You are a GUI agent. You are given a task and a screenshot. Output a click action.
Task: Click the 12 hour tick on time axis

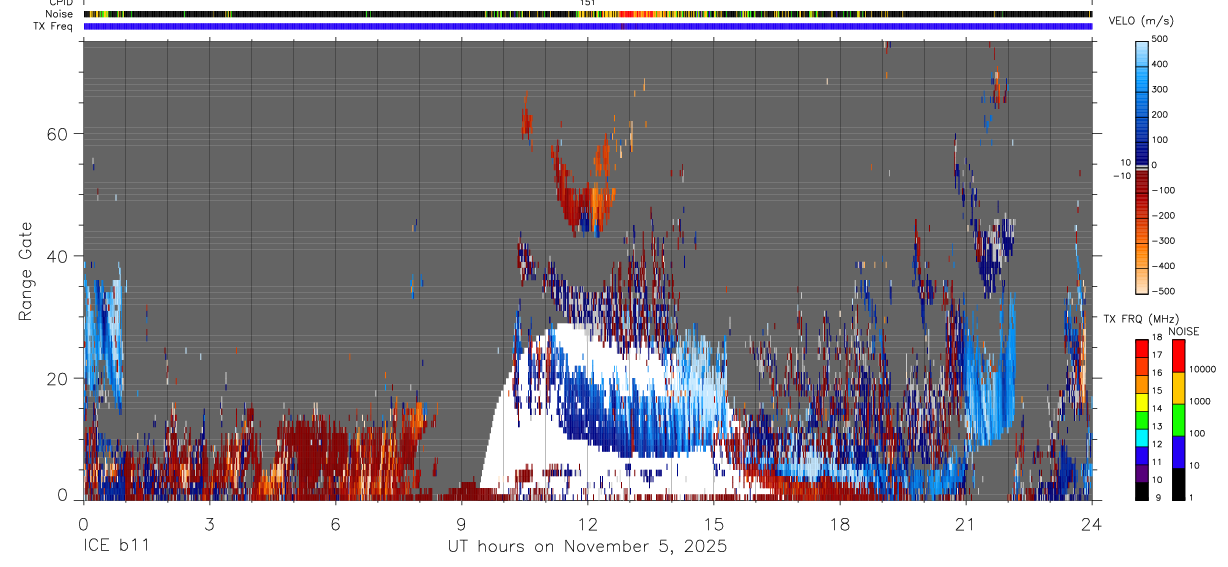coord(587,523)
